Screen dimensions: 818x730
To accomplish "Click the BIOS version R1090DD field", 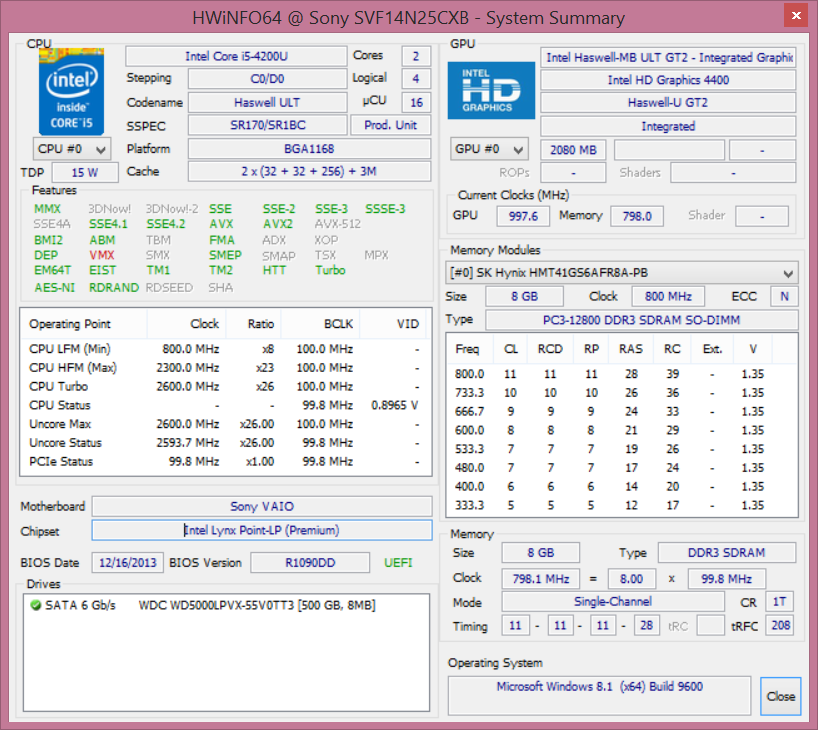I will click(310, 563).
